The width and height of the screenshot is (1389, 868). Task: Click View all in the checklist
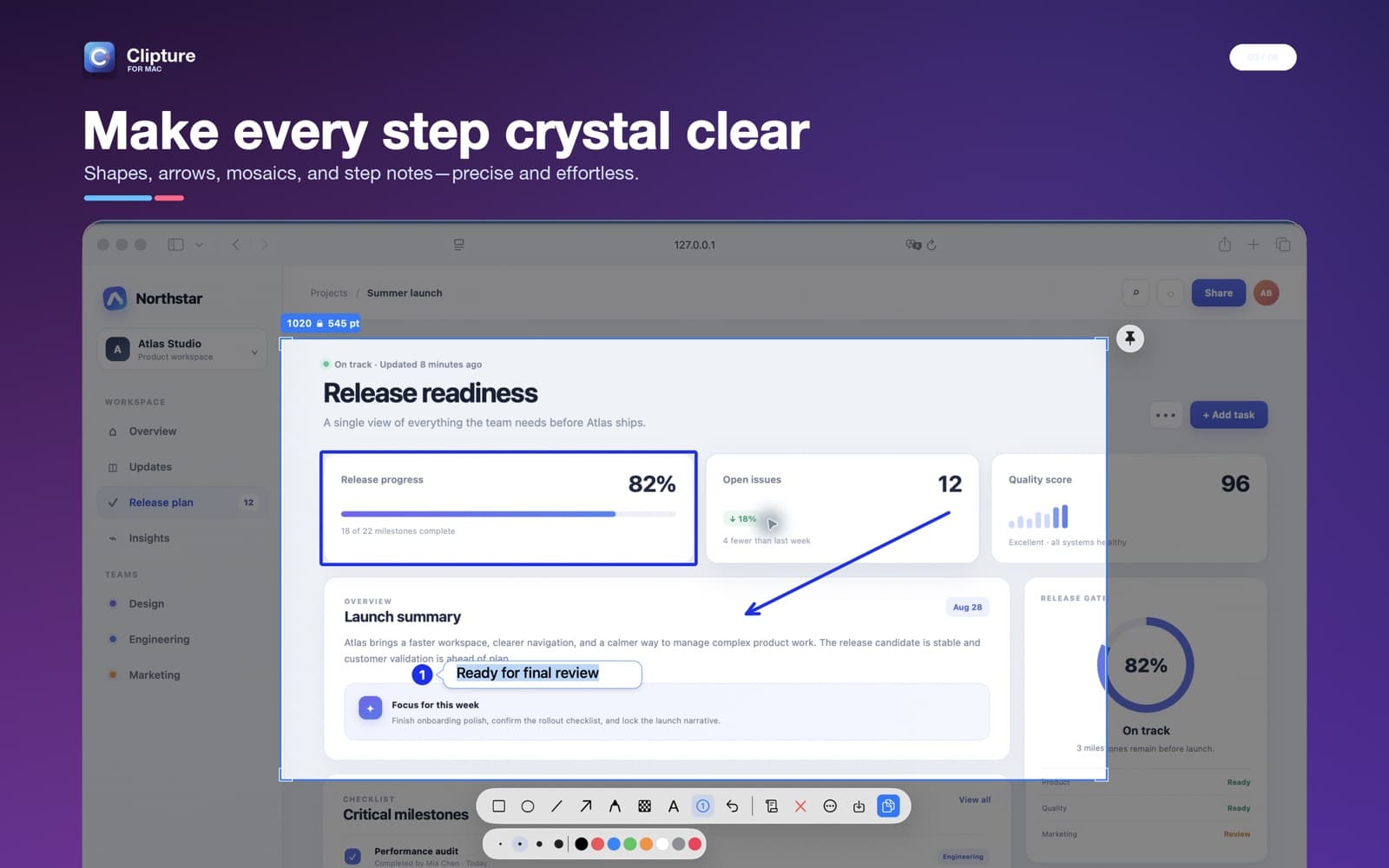(974, 799)
